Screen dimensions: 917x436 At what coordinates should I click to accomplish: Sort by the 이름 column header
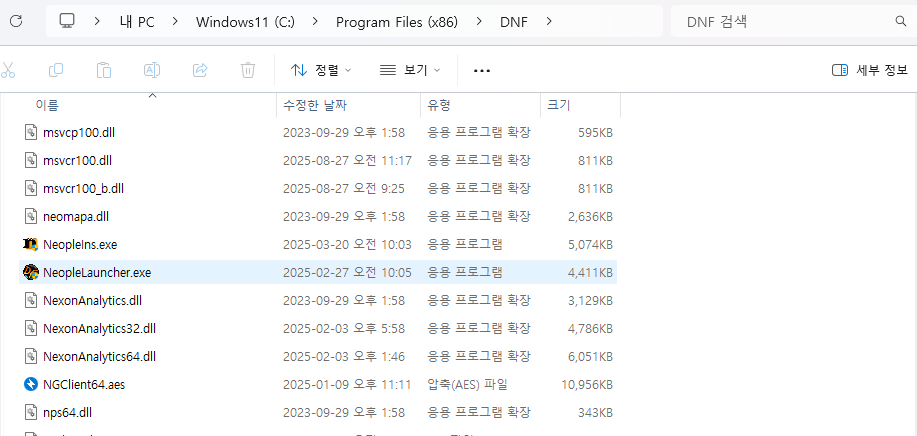pyautogui.click(x=47, y=105)
